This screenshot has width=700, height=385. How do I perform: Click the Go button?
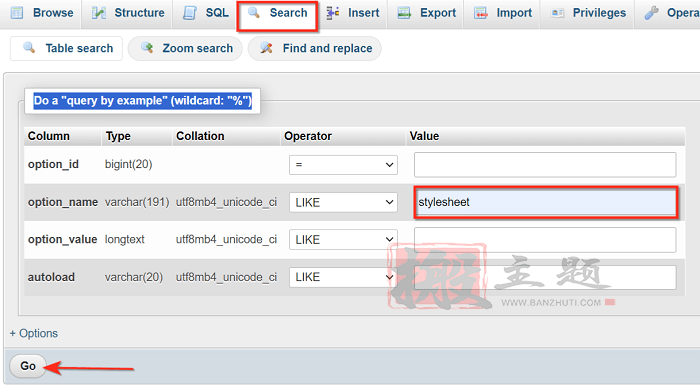point(28,366)
